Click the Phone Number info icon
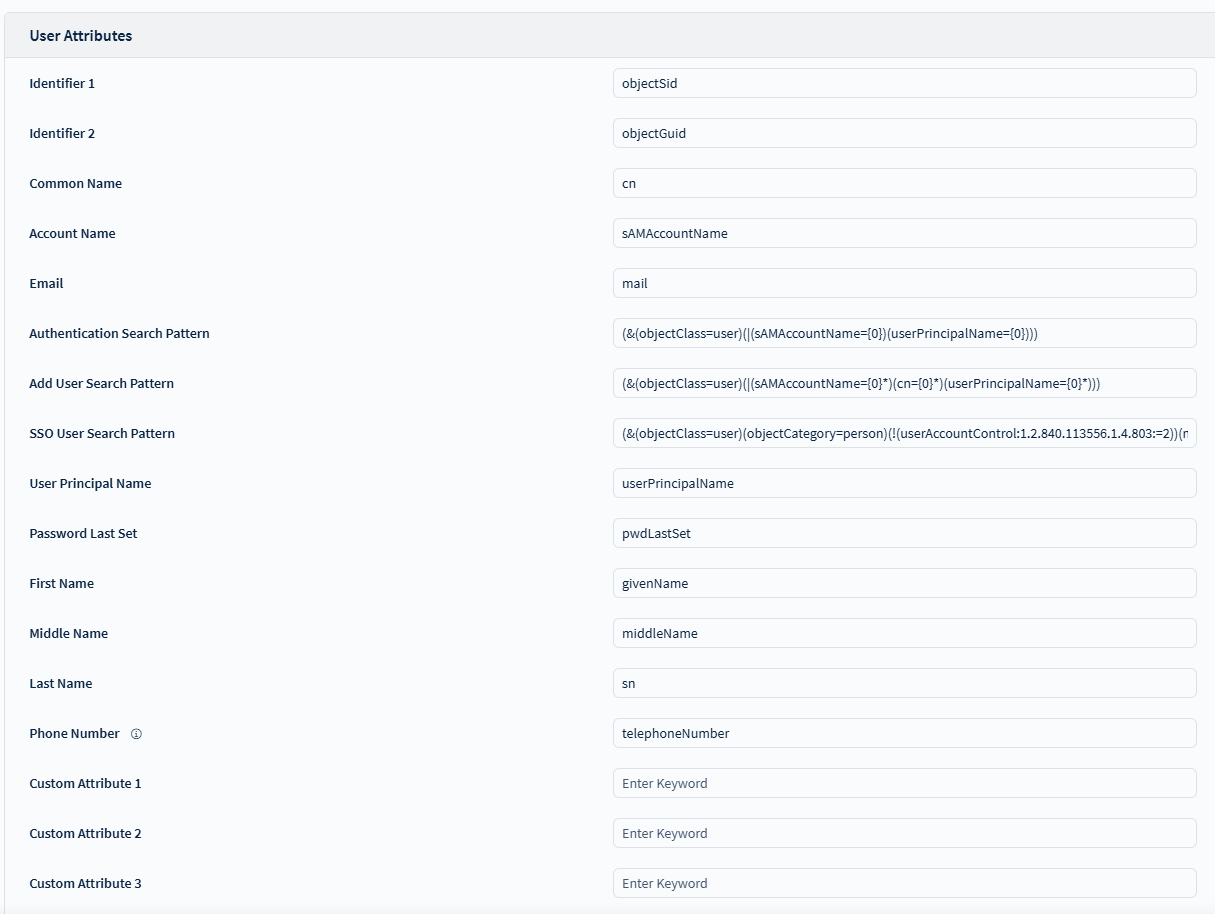1215x914 pixels. (x=136, y=734)
